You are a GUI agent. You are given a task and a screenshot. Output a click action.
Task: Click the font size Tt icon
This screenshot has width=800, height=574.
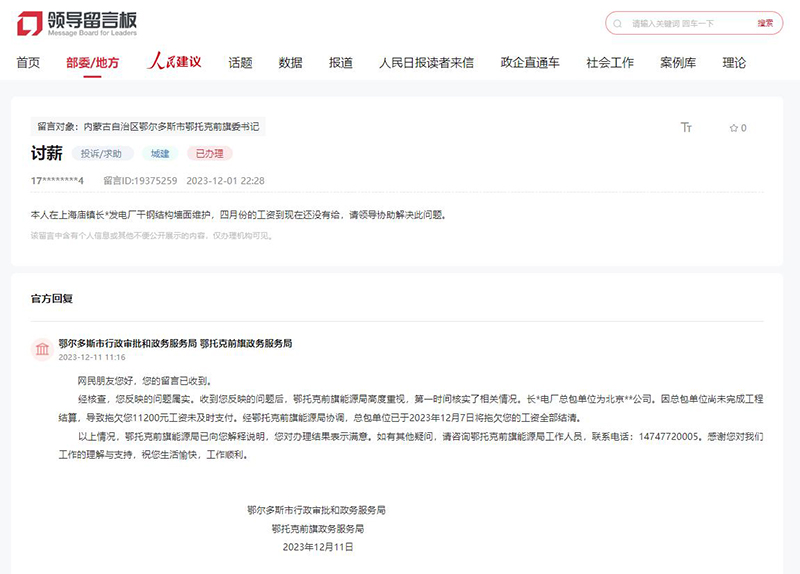click(686, 128)
